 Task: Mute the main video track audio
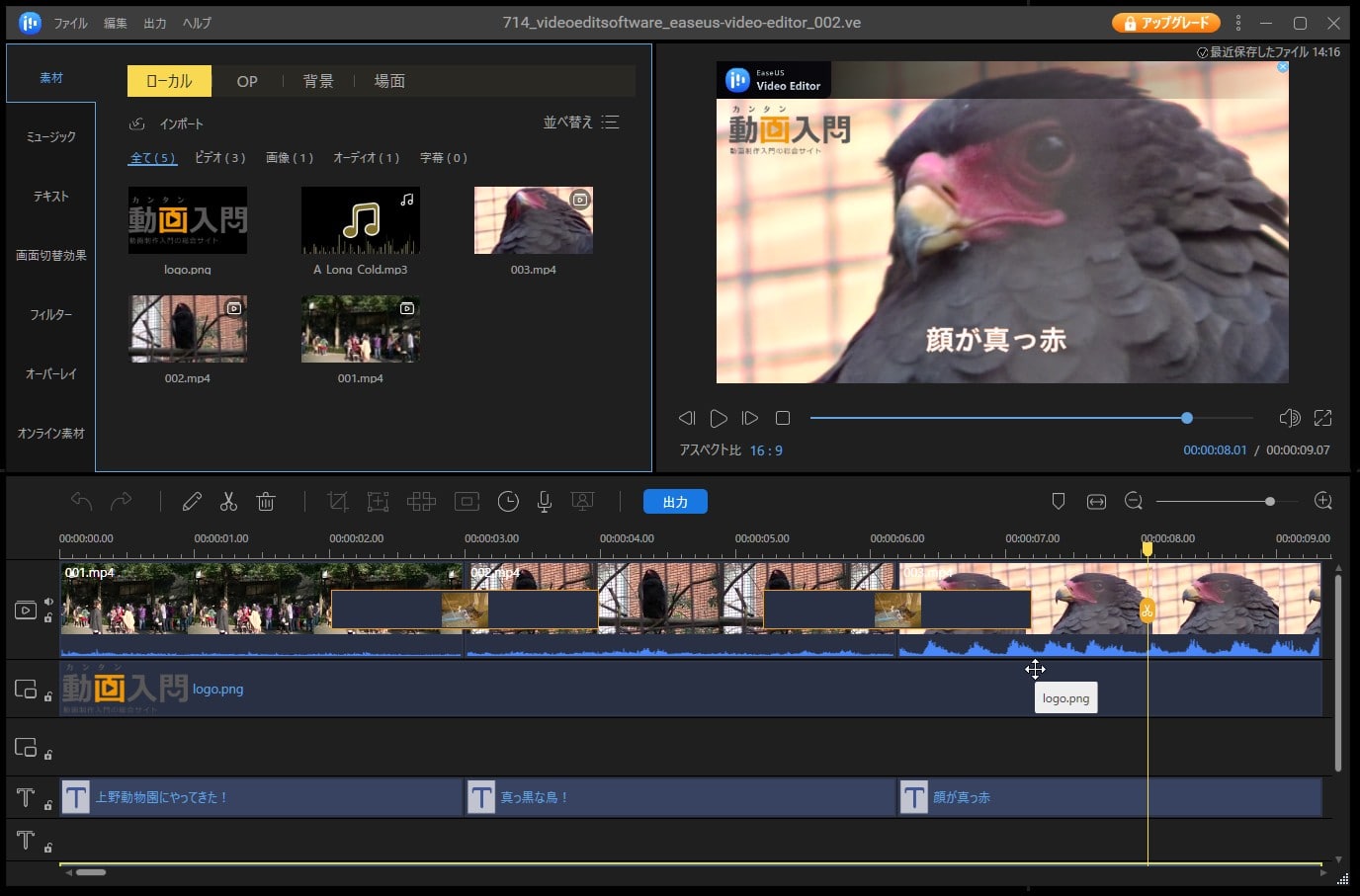[48, 601]
